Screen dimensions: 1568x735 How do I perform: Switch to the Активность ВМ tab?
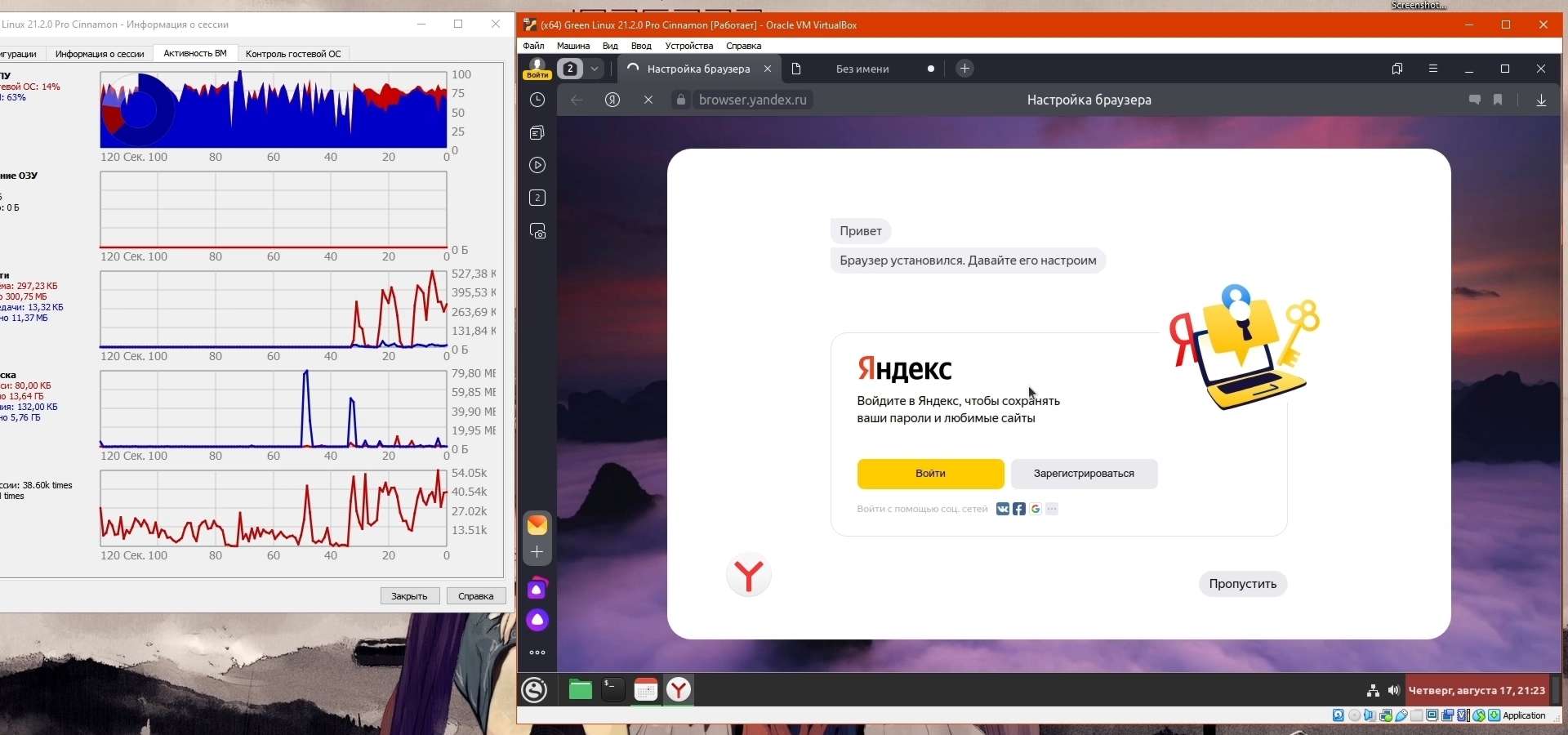pos(195,53)
